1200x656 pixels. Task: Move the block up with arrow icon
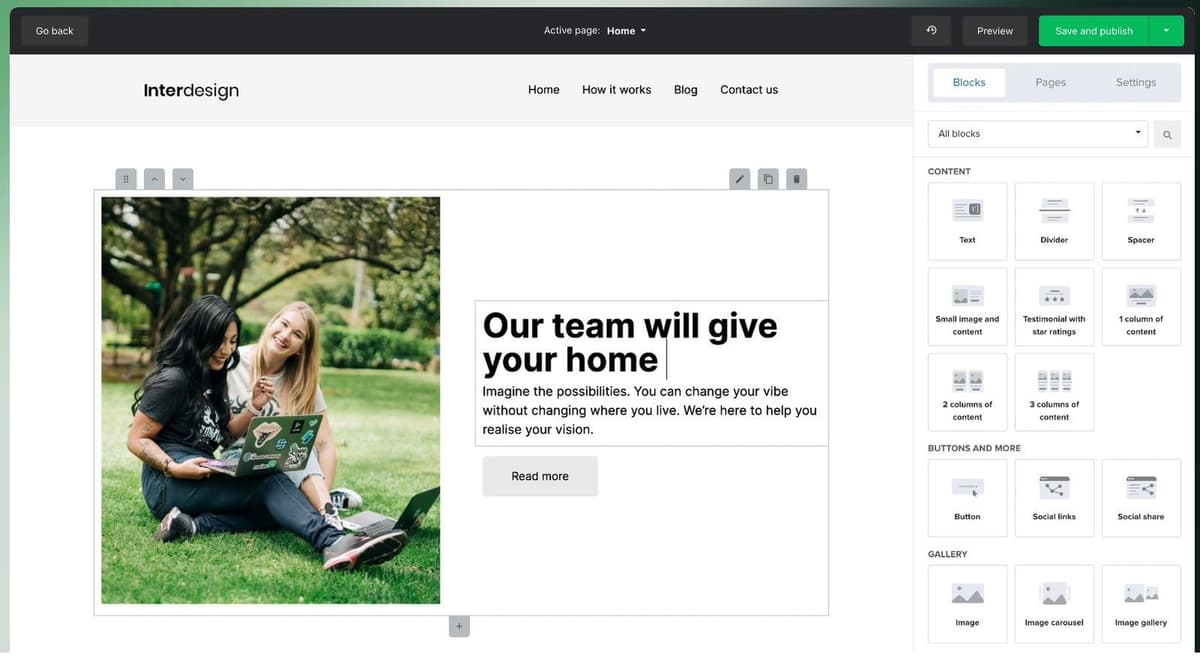pyautogui.click(x=154, y=179)
